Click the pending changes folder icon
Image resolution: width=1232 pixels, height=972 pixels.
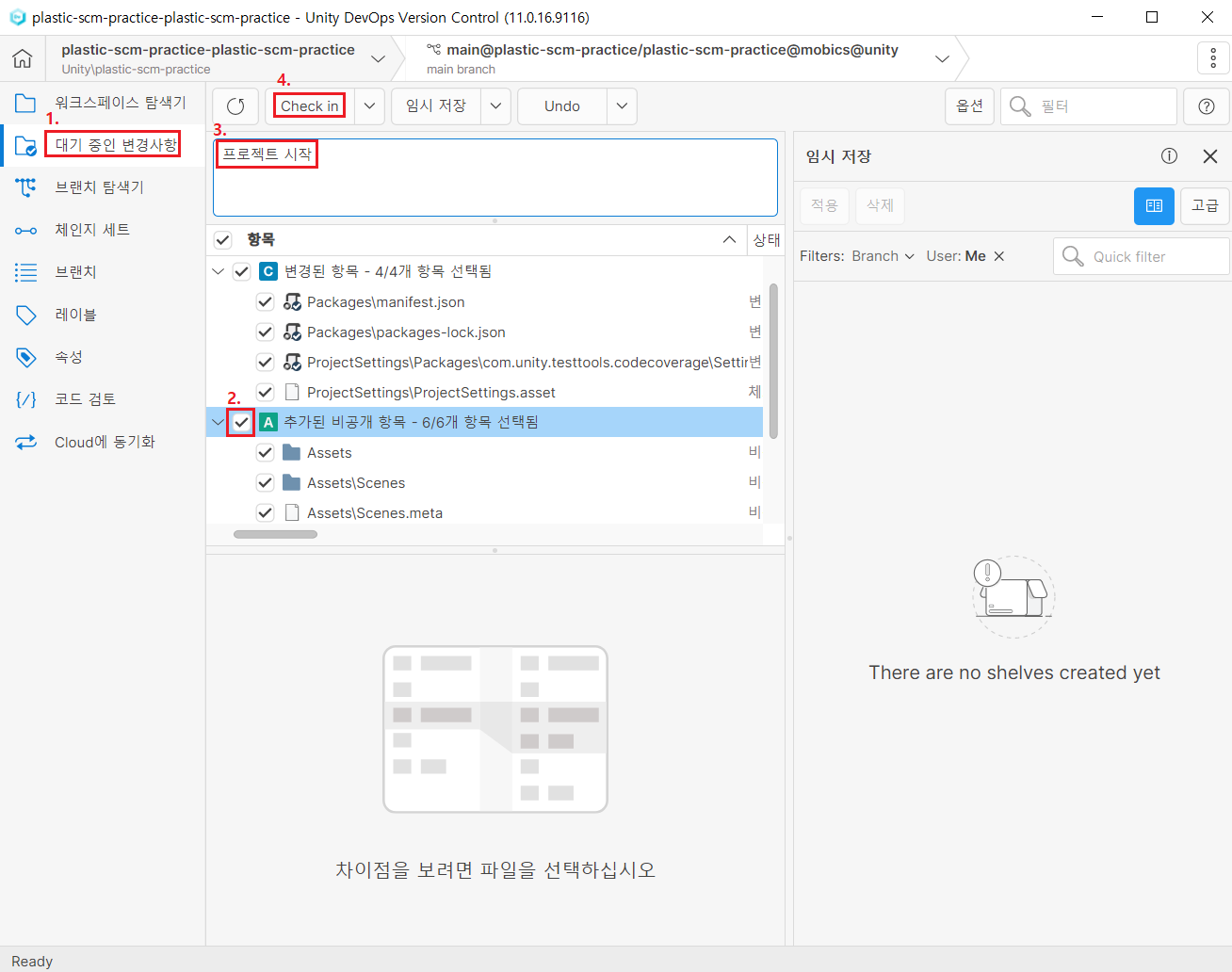[25, 145]
